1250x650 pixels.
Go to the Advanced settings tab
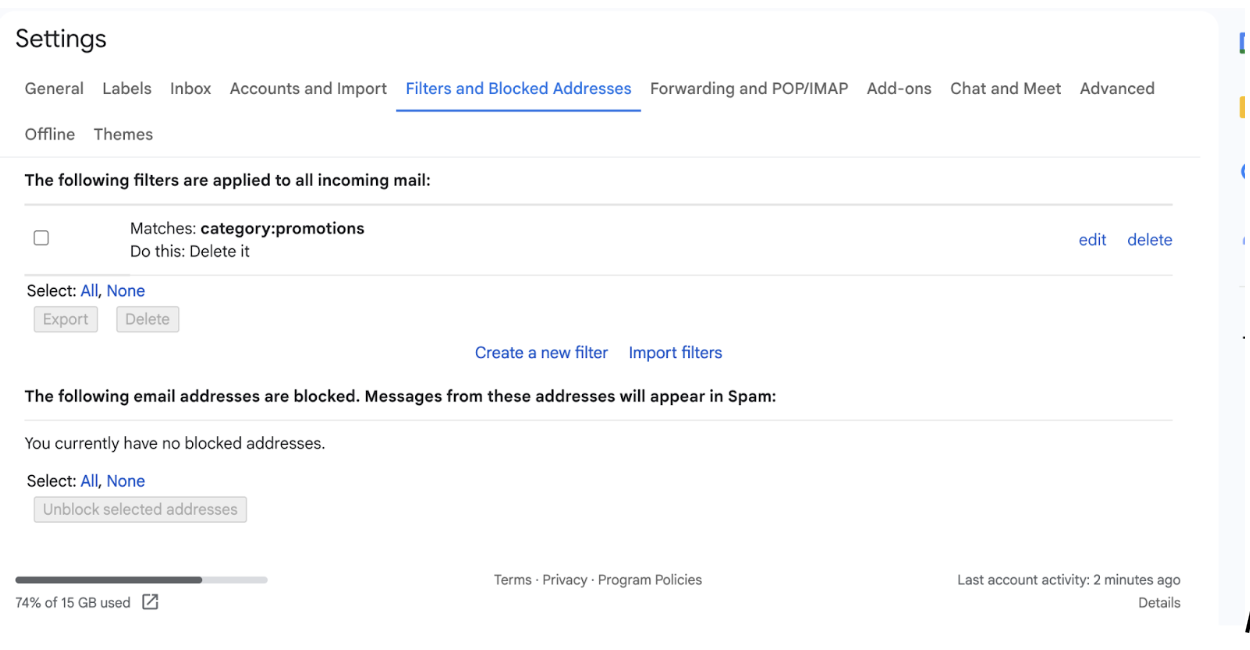(x=1117, y=88)
